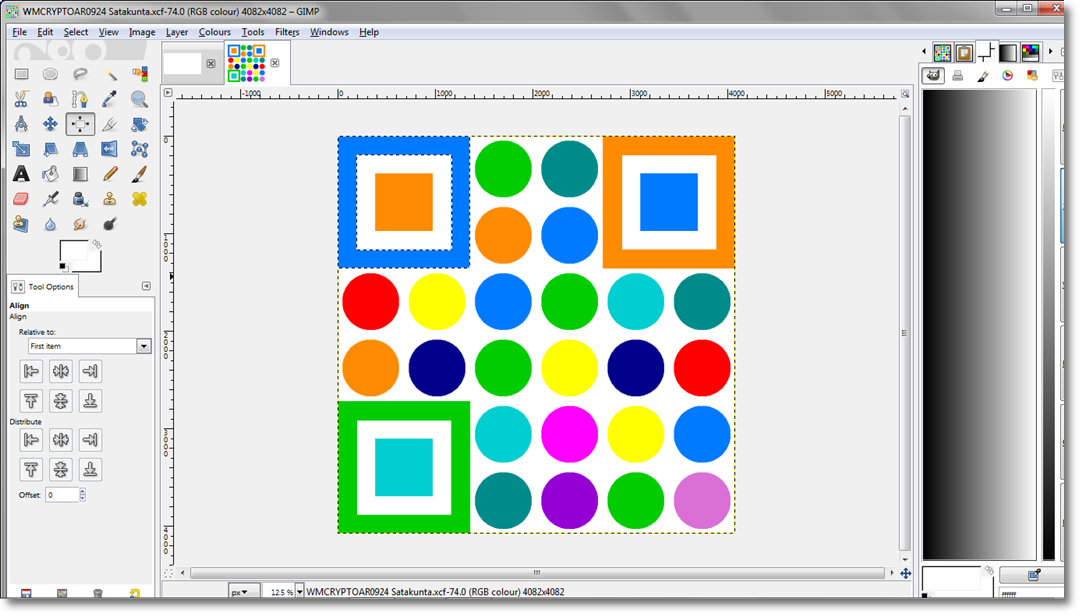Select the Cage Transform tool
Image resolution: width=1080 pixels, height=615 pixels.
139,149
